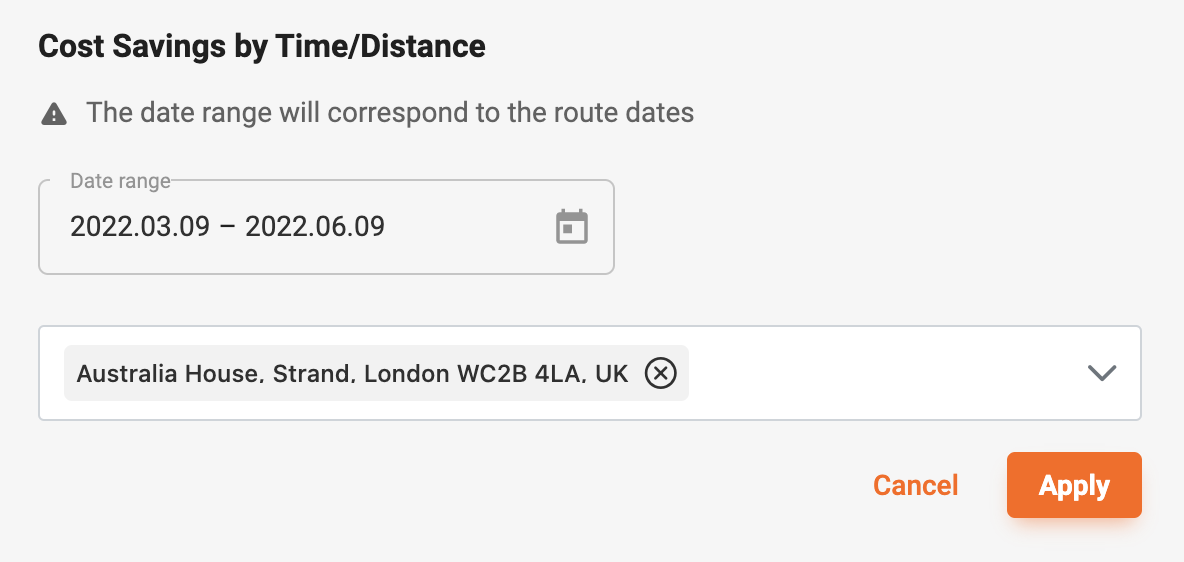Click "Time/Distance" in the dialog title
The height and width of the screenshot is (562, 1184).
[x=381, y=47]
